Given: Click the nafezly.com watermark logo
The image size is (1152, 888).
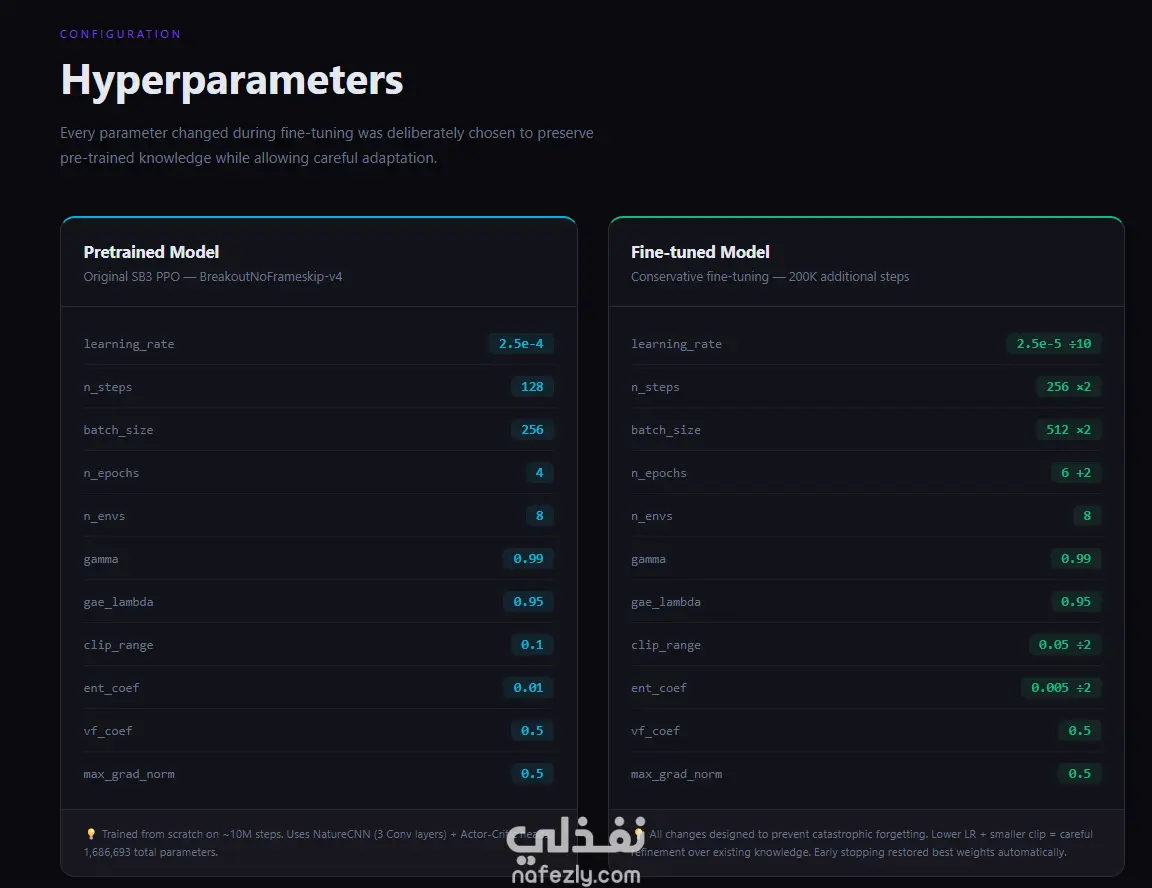Looking at the screenshot, I should point(575,852).
